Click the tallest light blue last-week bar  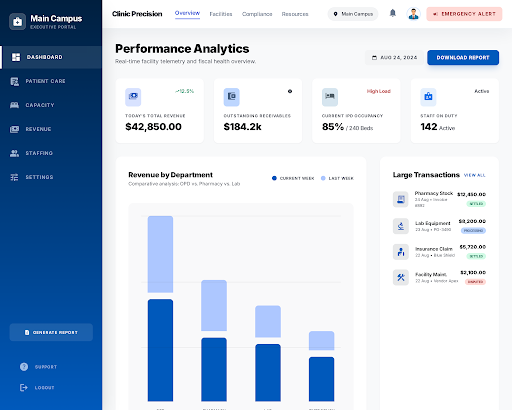pyautogui.click(x=160, y=254)
